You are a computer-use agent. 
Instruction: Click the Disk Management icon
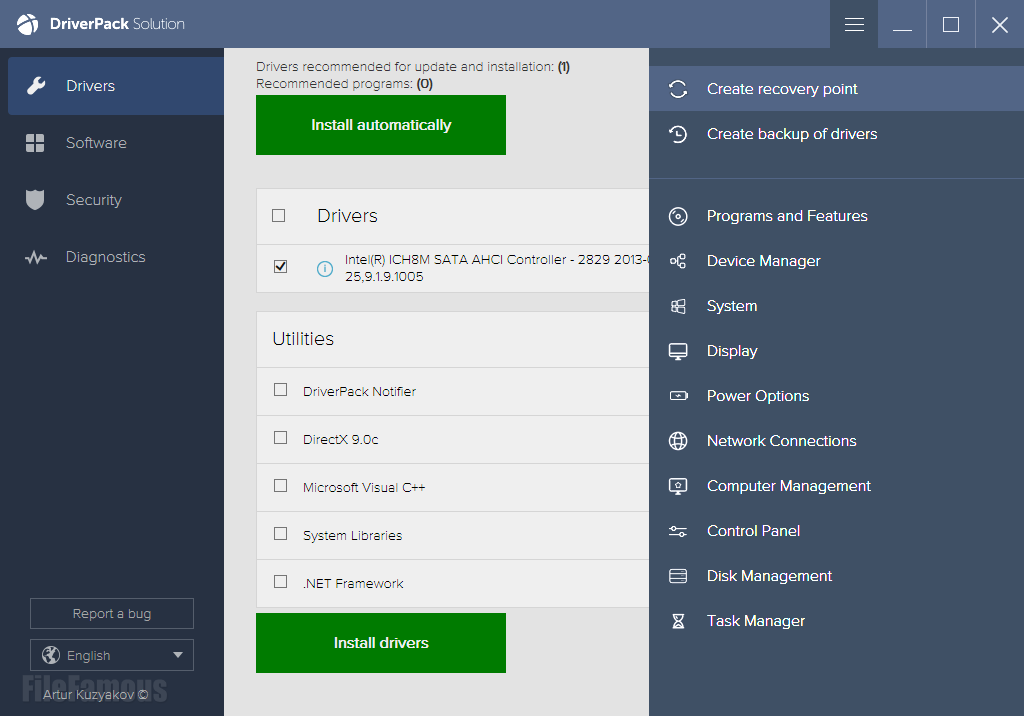[678, 576]
